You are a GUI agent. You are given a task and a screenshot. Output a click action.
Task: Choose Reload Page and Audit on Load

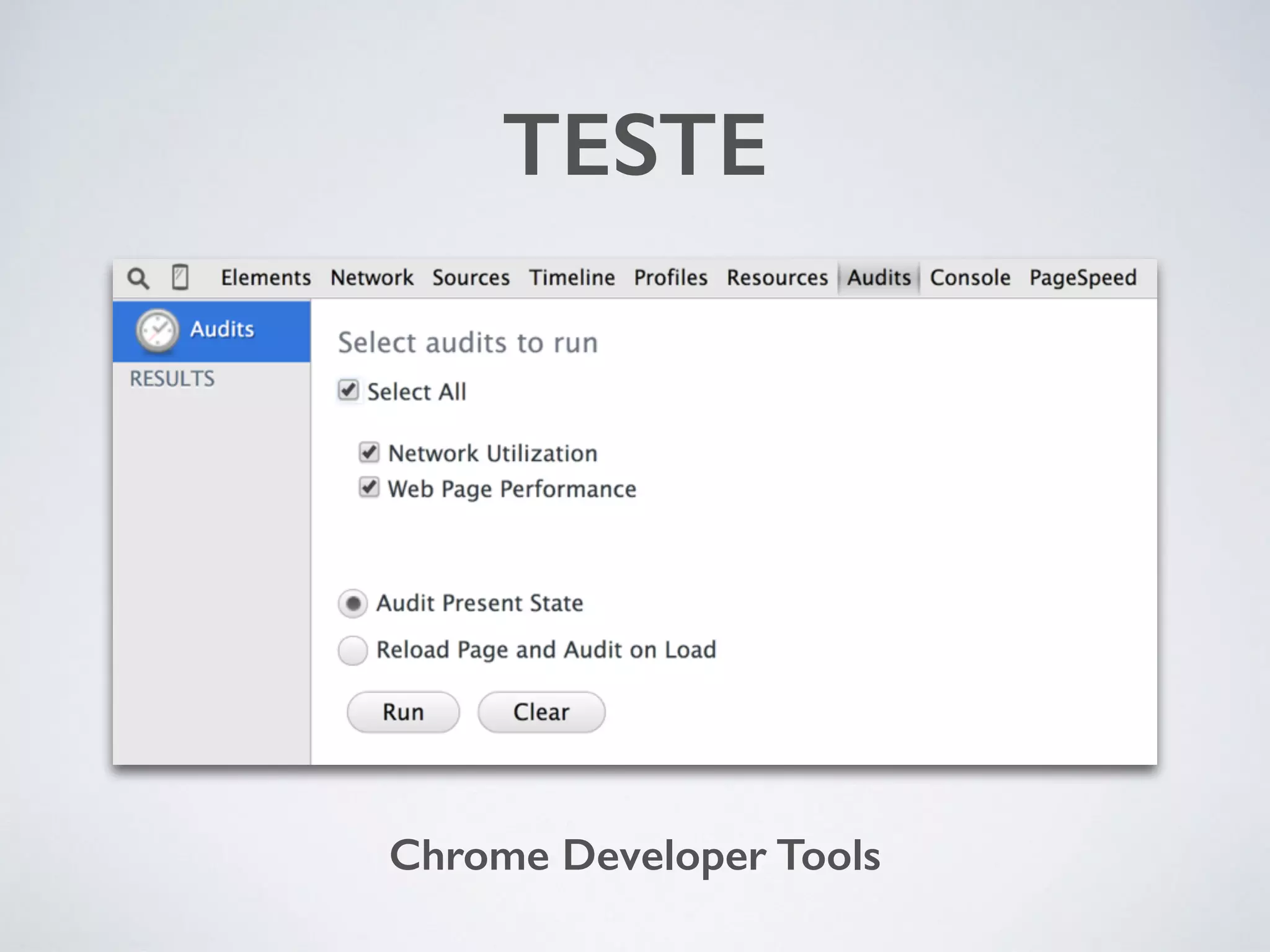[x=353, y=650]
